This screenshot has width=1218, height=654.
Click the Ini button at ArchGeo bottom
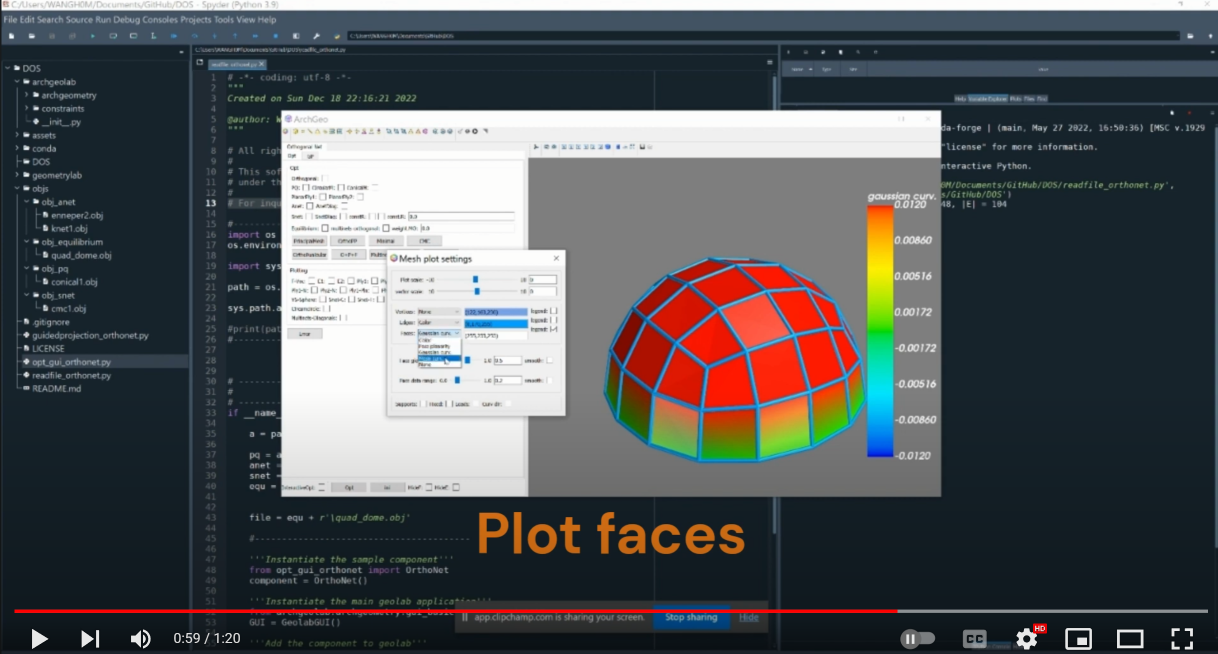point(388,487)
